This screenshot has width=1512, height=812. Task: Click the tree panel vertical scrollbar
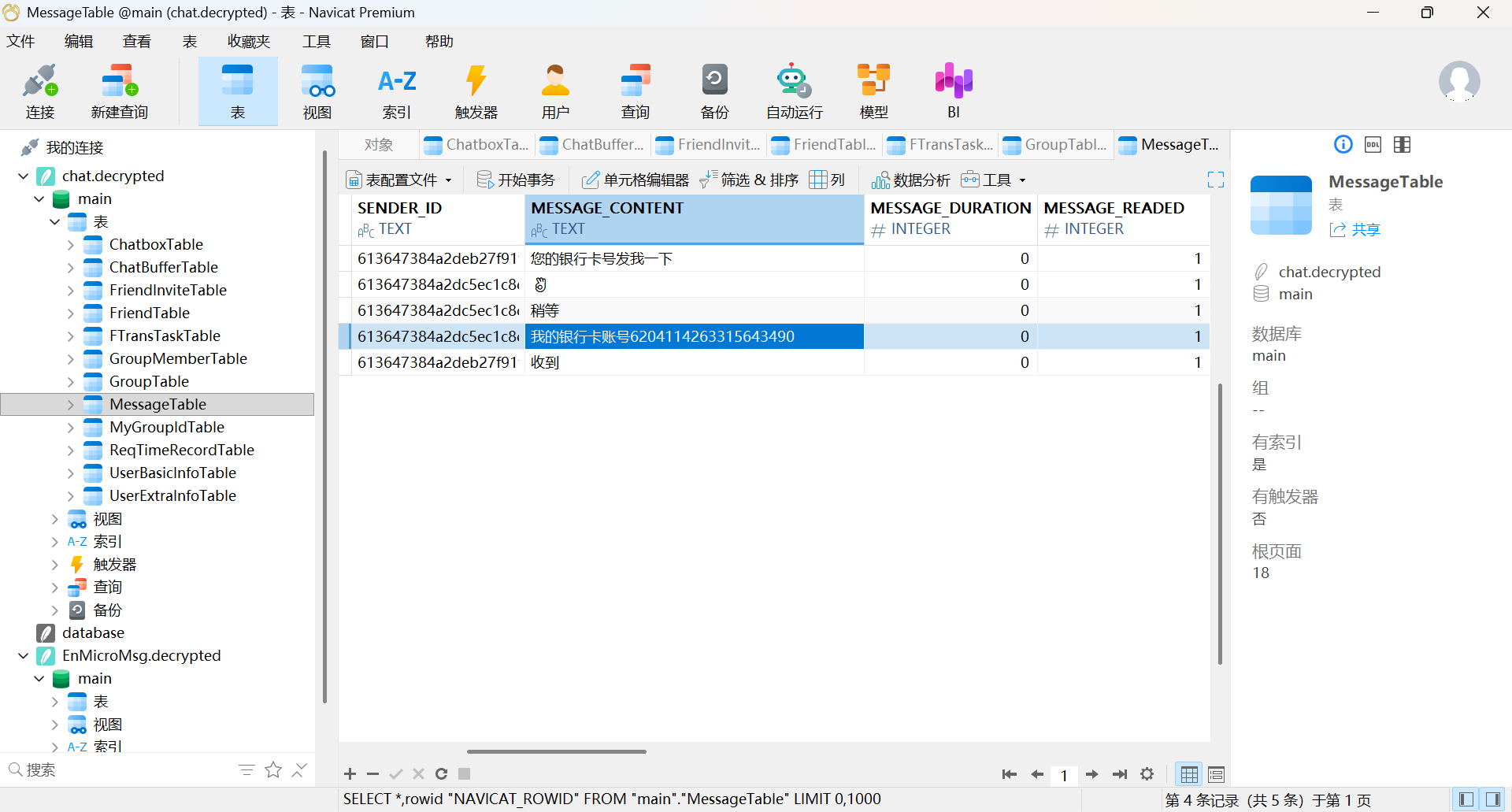[324, 425]
